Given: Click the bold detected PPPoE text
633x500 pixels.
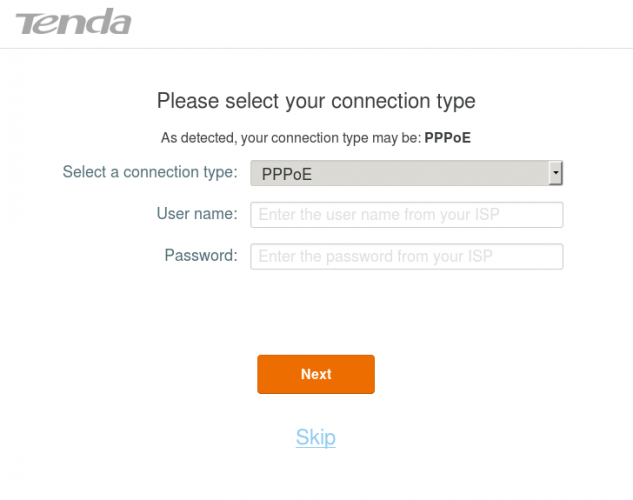Looking at the screenshot, I should [x=447, y=138].
